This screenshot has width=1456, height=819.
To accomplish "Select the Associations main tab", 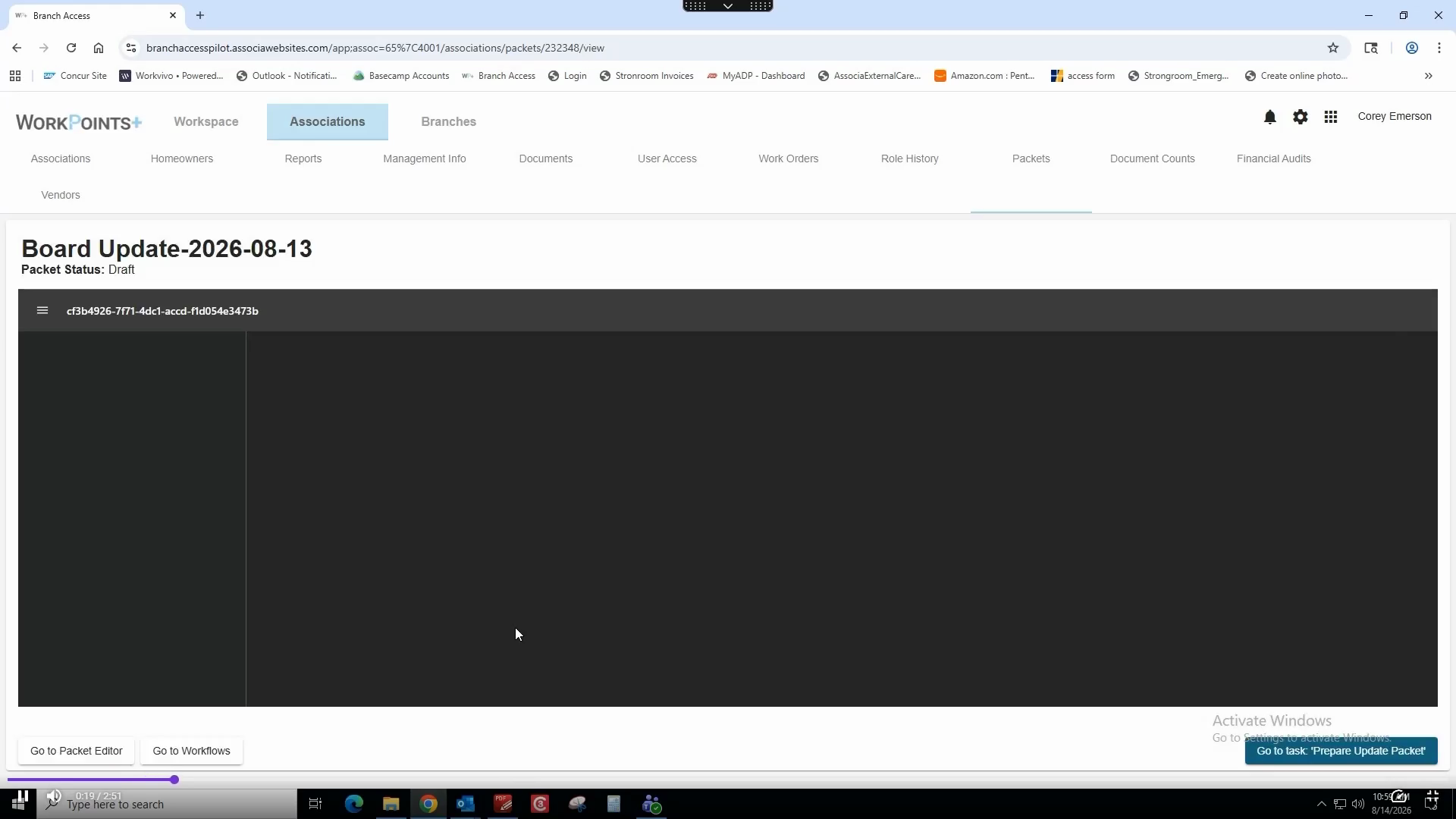I will coord(328,121).
